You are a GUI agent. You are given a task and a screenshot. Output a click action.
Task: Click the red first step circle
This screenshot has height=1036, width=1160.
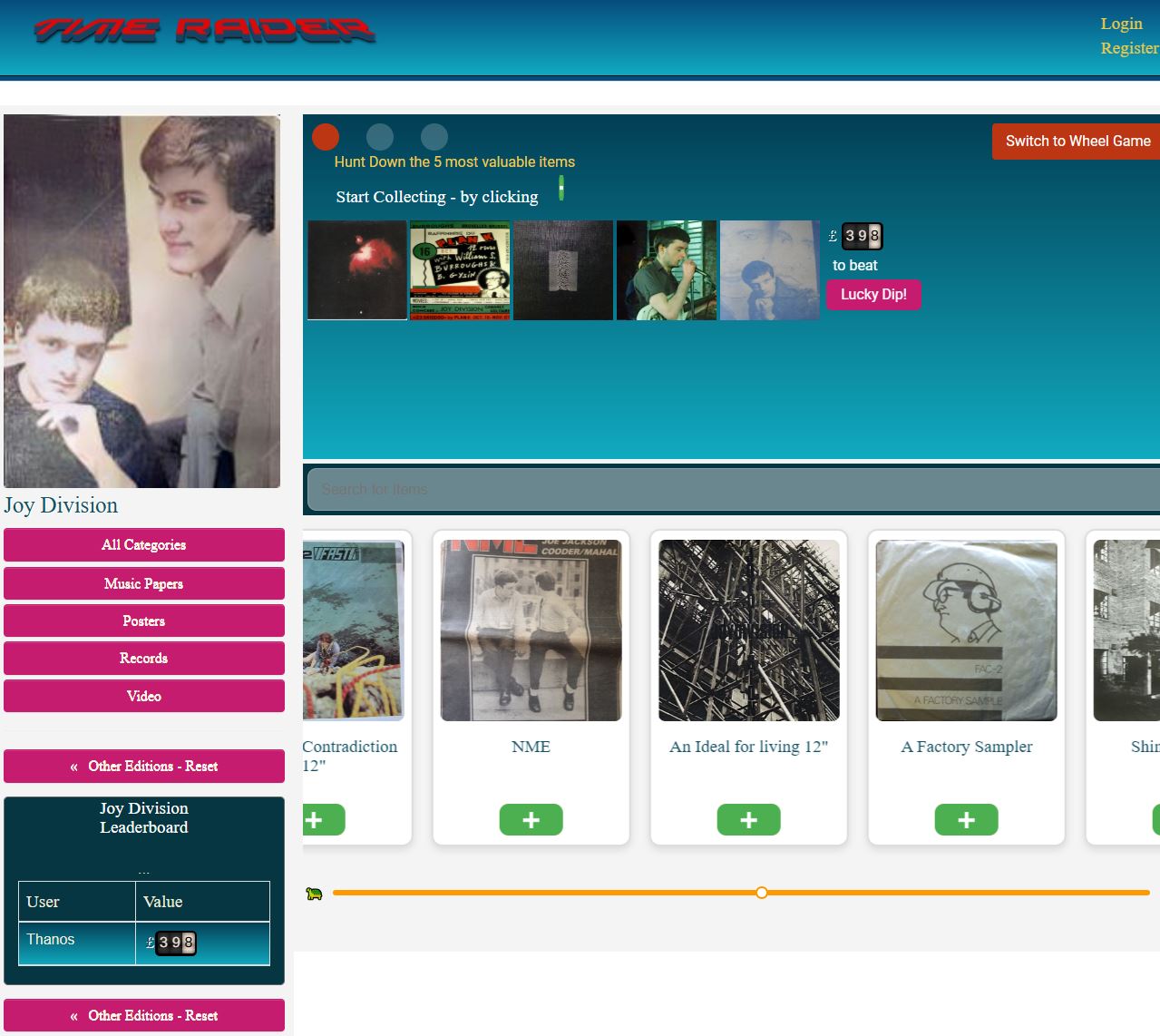[326, 137]
